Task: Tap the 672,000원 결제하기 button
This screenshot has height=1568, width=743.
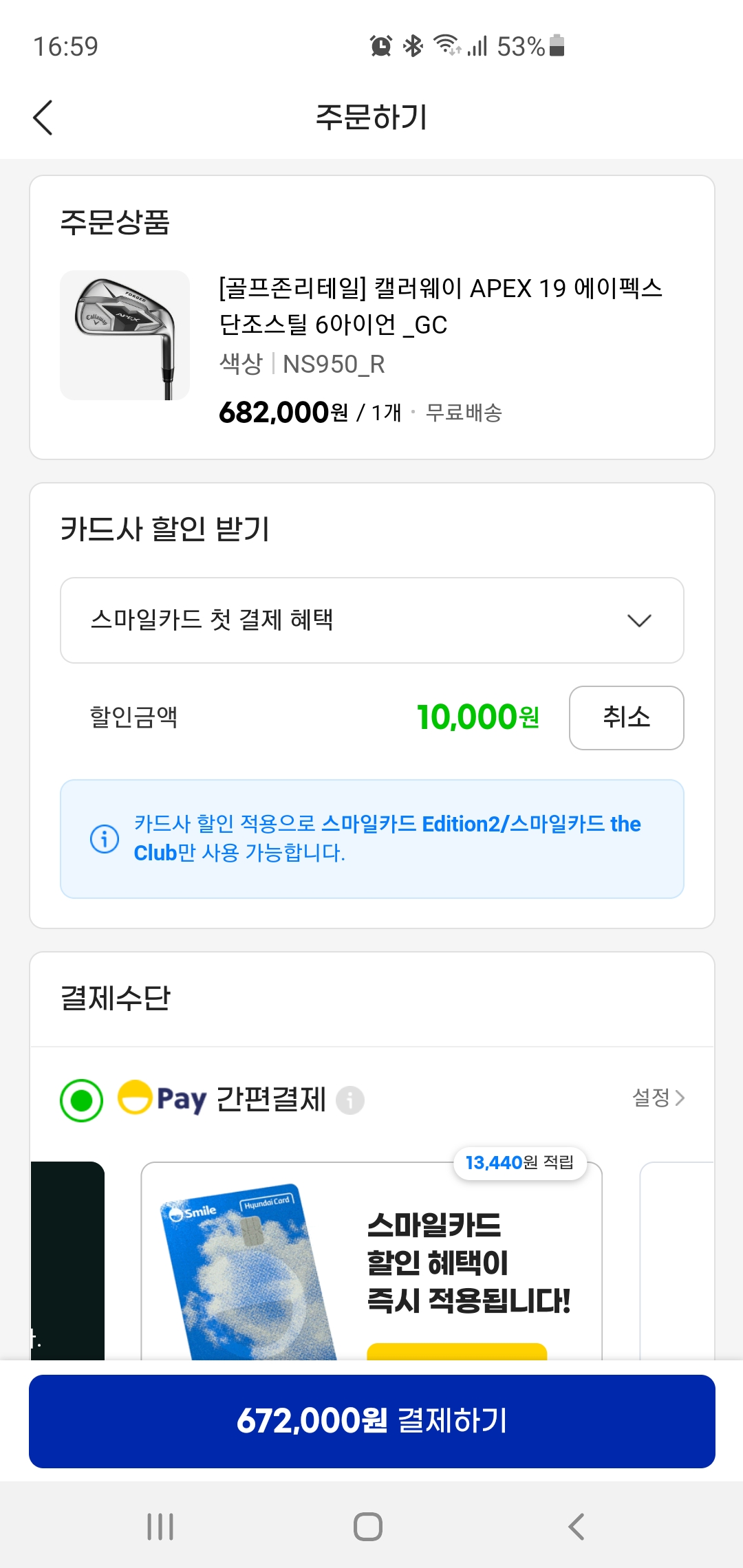Action: point(371,1421)
